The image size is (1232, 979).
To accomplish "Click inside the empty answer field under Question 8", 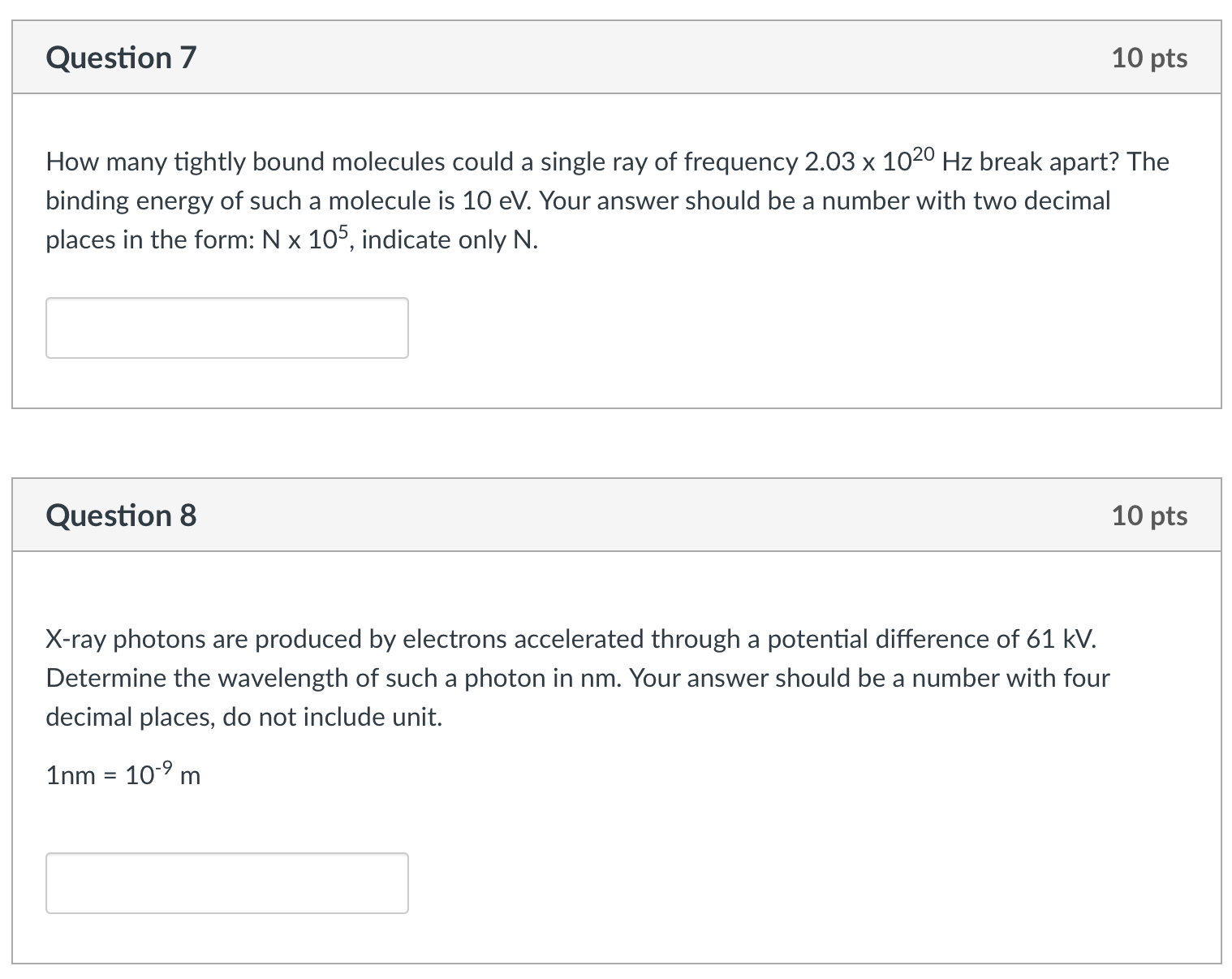I will [227, 883].
